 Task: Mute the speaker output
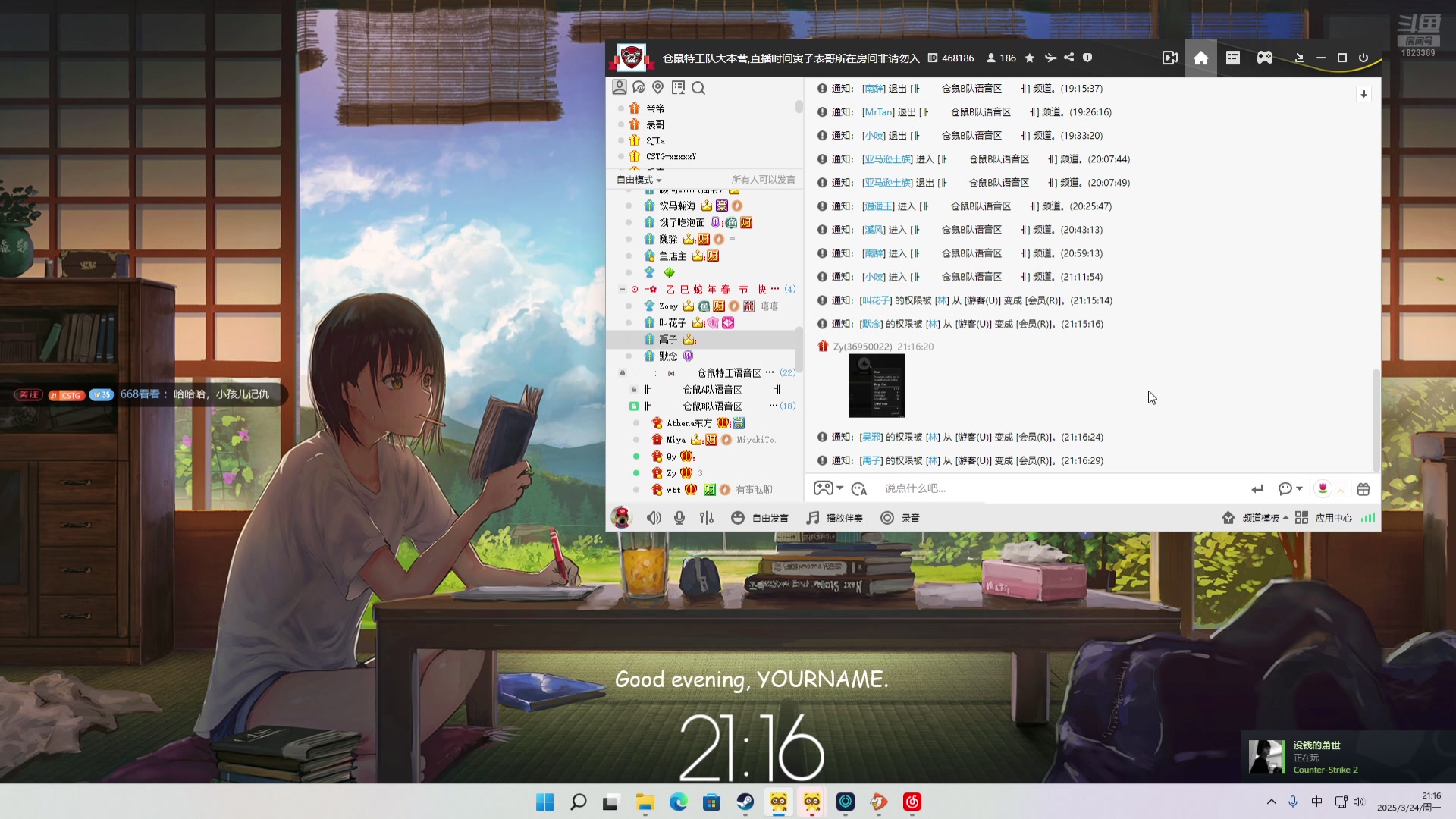coord(654,518)
